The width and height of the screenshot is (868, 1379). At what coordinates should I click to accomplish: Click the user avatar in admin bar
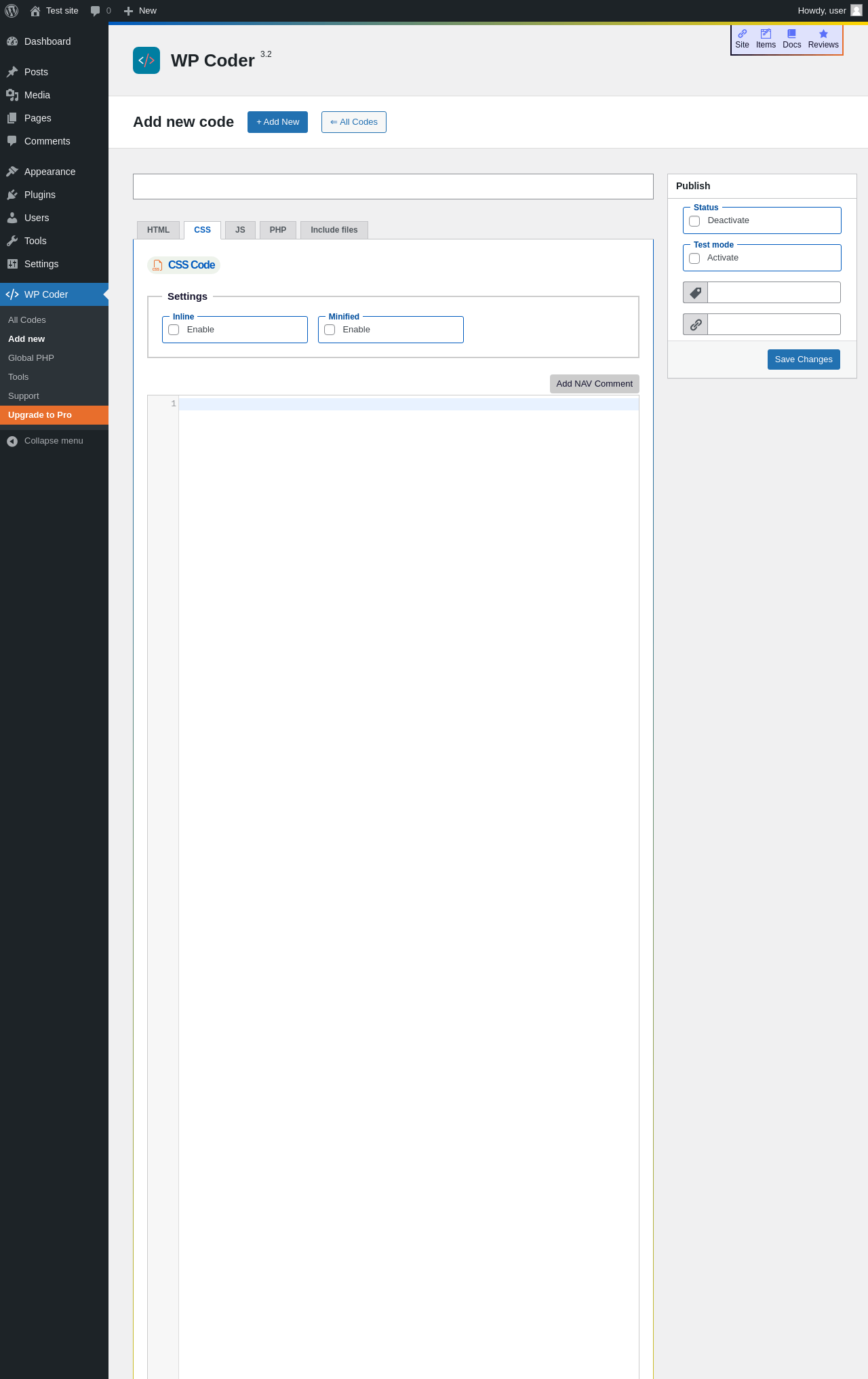[x=856, y=10]
